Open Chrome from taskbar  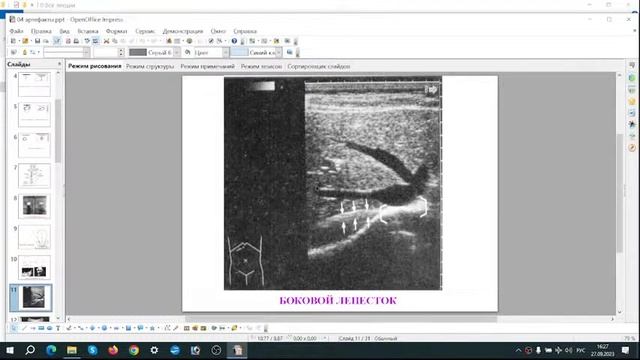coord(134,350)
